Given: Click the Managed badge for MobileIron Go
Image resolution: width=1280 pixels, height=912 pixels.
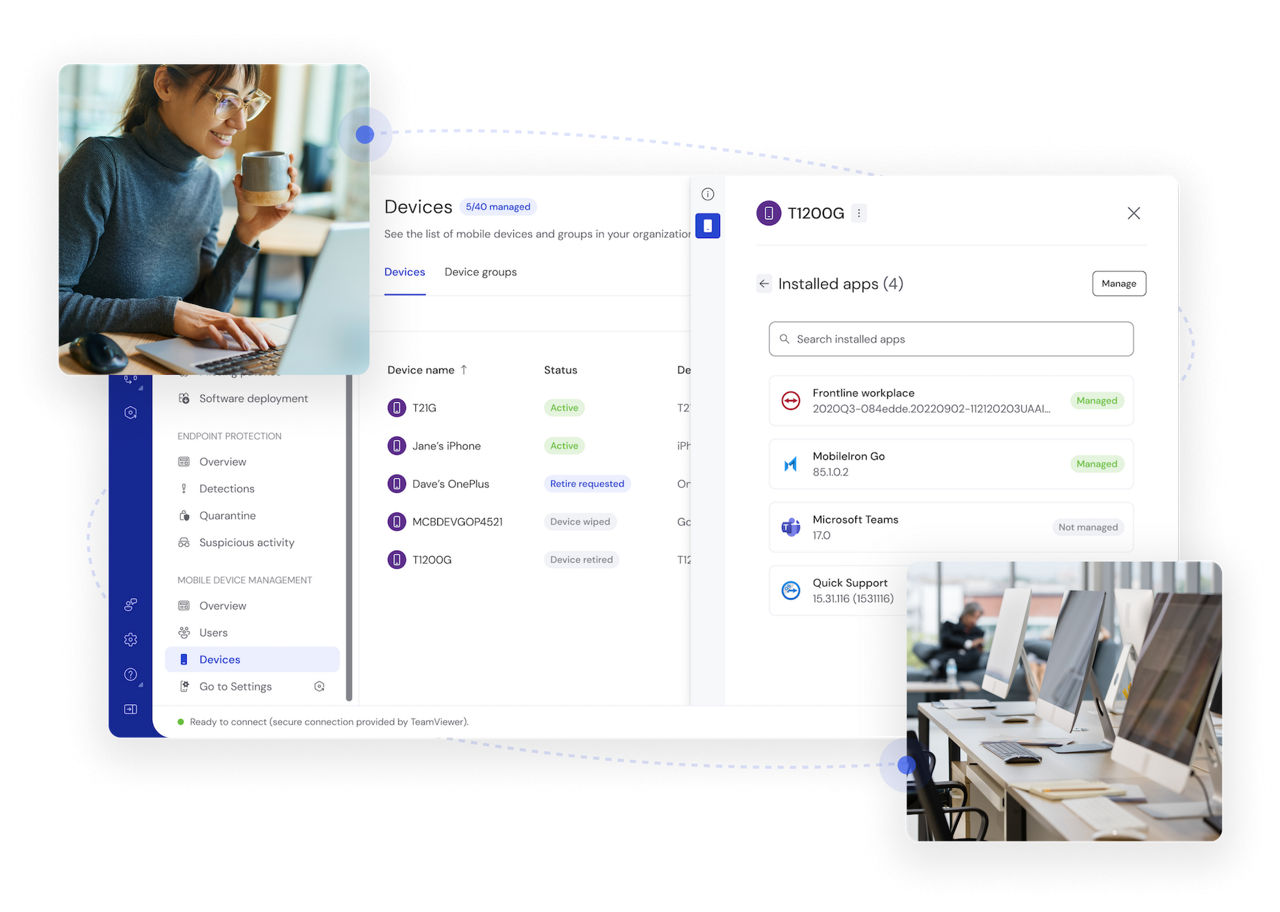Looking at the screenshot, I should (x=1097, y=464).
